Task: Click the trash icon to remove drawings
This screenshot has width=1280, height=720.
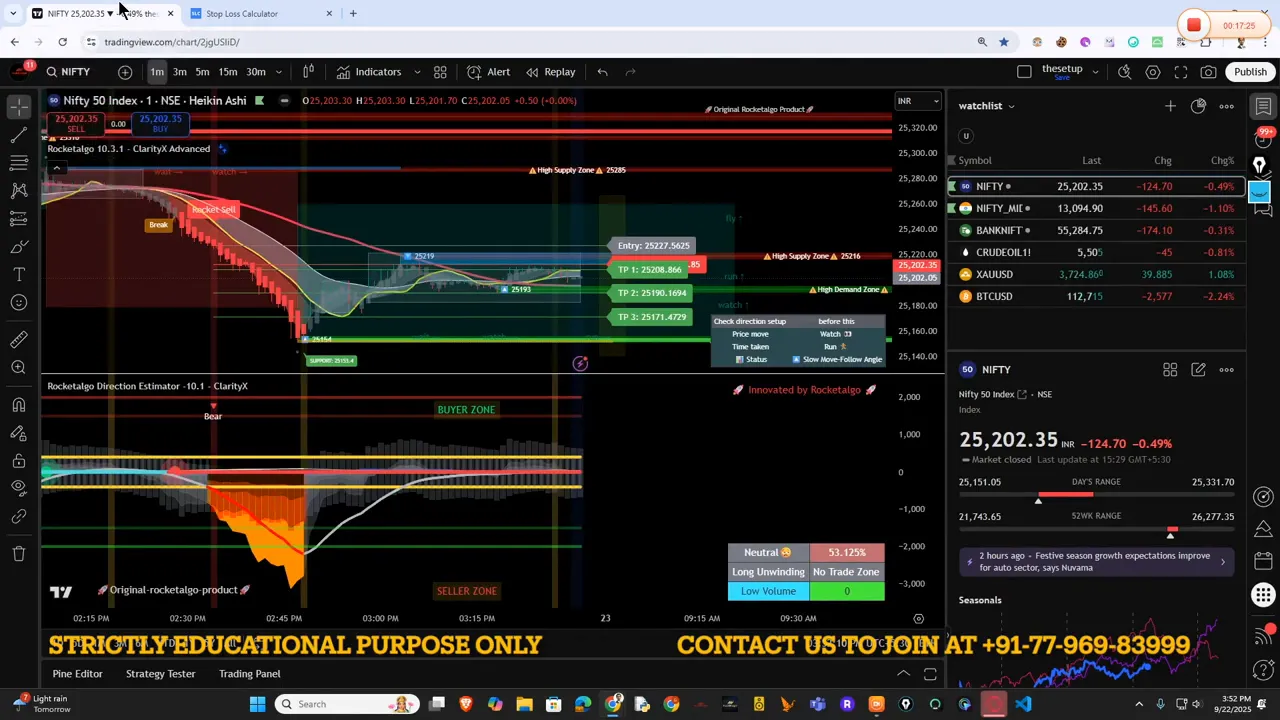Action: [18, 553]
